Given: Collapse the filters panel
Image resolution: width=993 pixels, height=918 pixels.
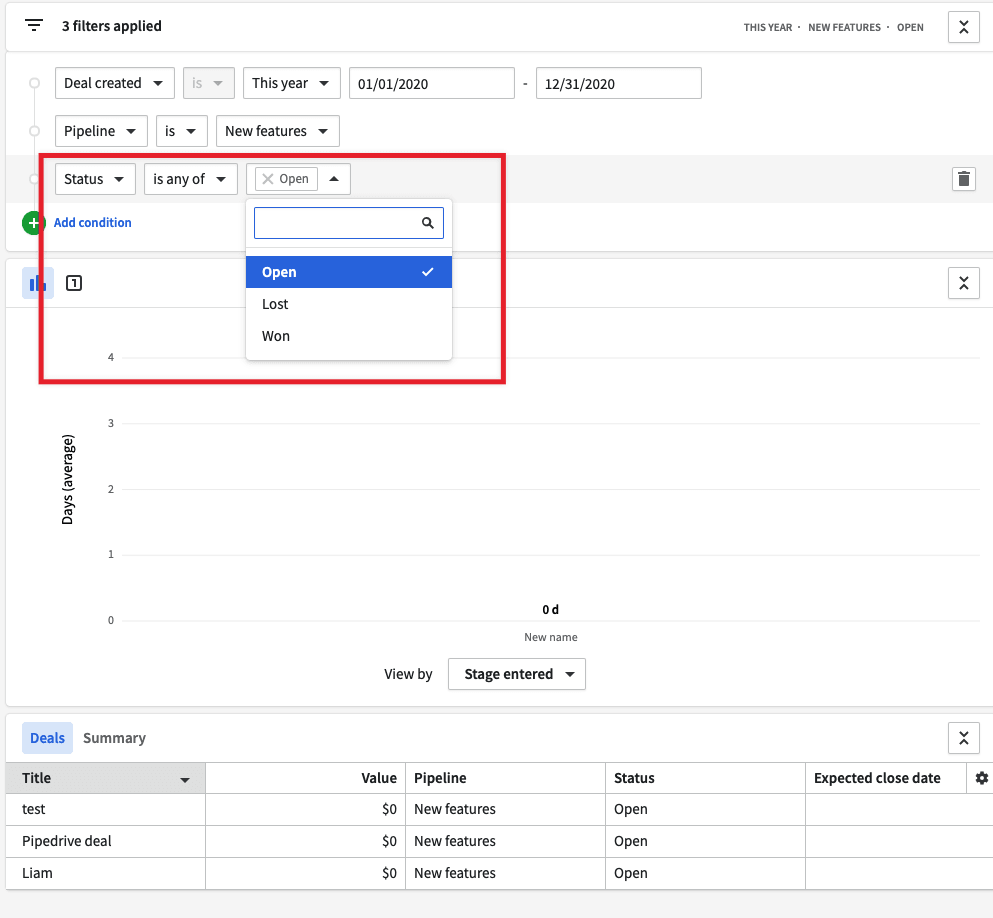Looking at the screenshot, I should point(963,27).
